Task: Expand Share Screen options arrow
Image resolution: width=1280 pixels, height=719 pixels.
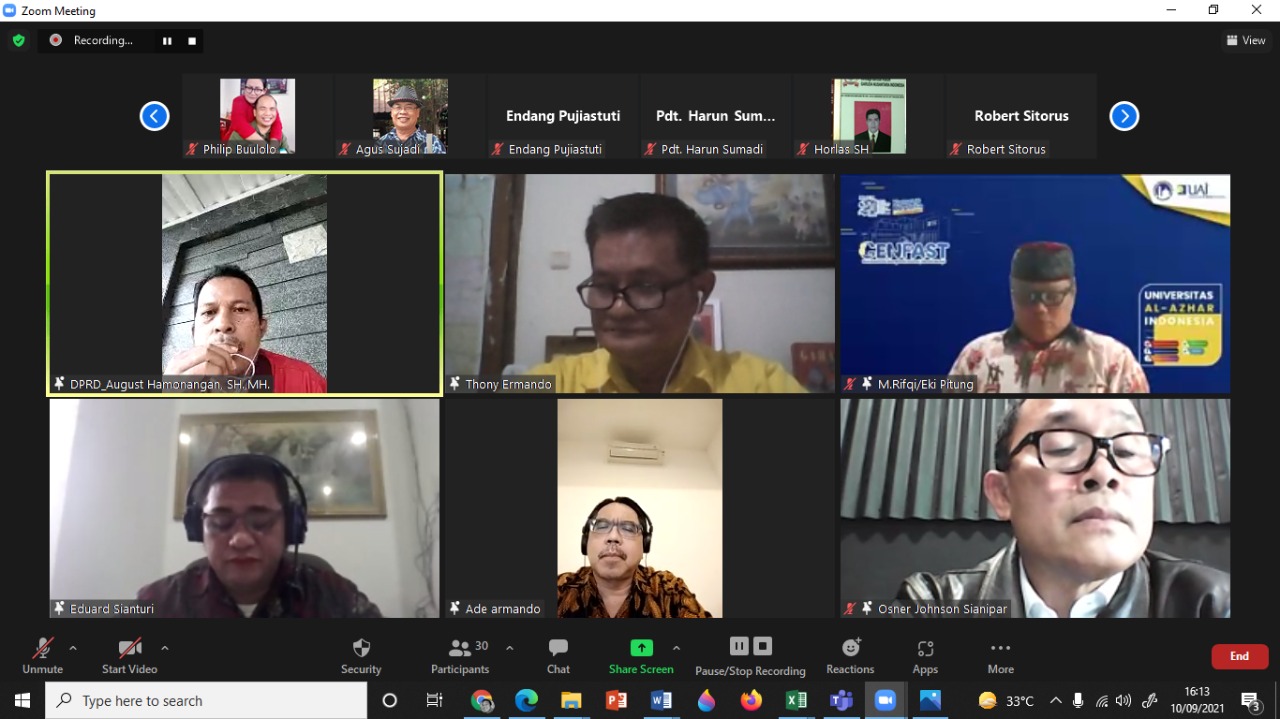Action: [x=676, y=648]
